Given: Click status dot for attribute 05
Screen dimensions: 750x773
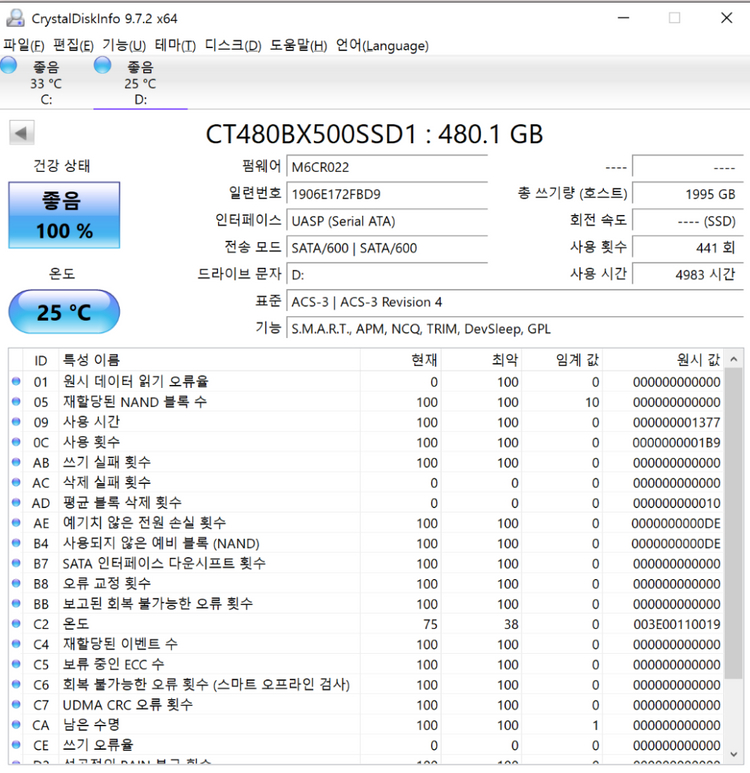Looking at the screenshot, I should click(16, 401).
